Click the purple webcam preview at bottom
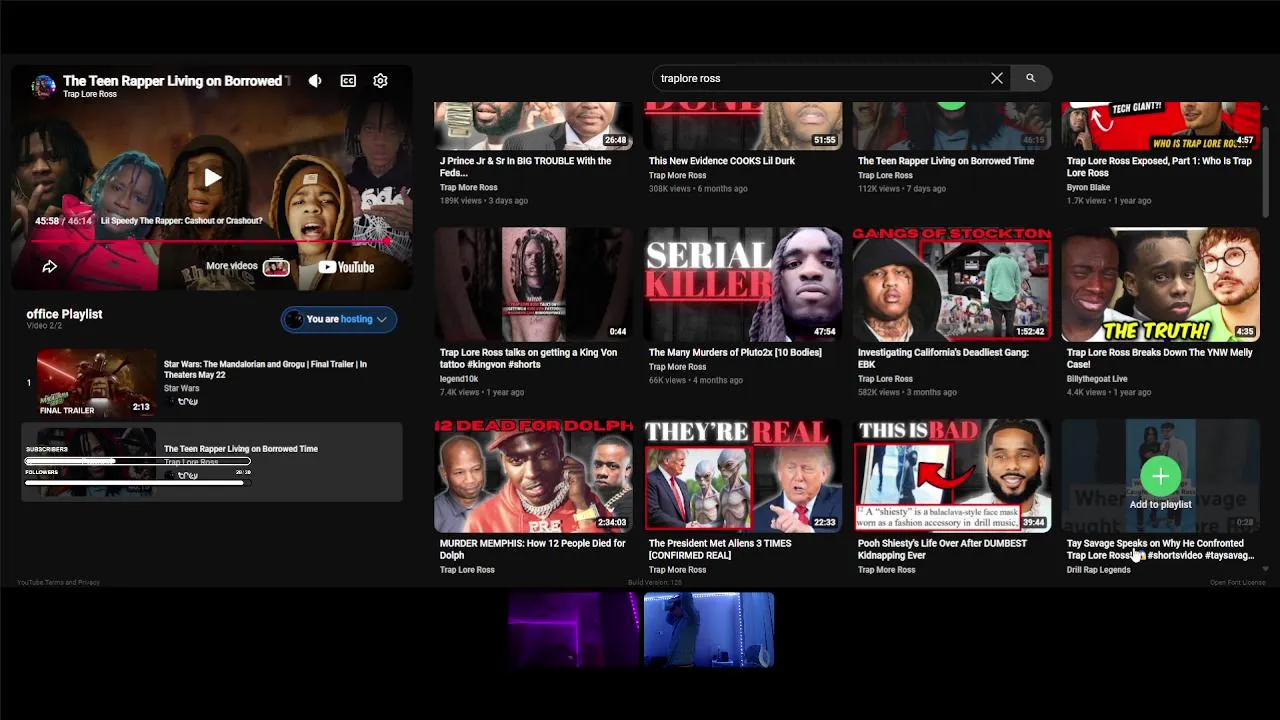The width and height of the screenshot is (1280, 720). 572,630
